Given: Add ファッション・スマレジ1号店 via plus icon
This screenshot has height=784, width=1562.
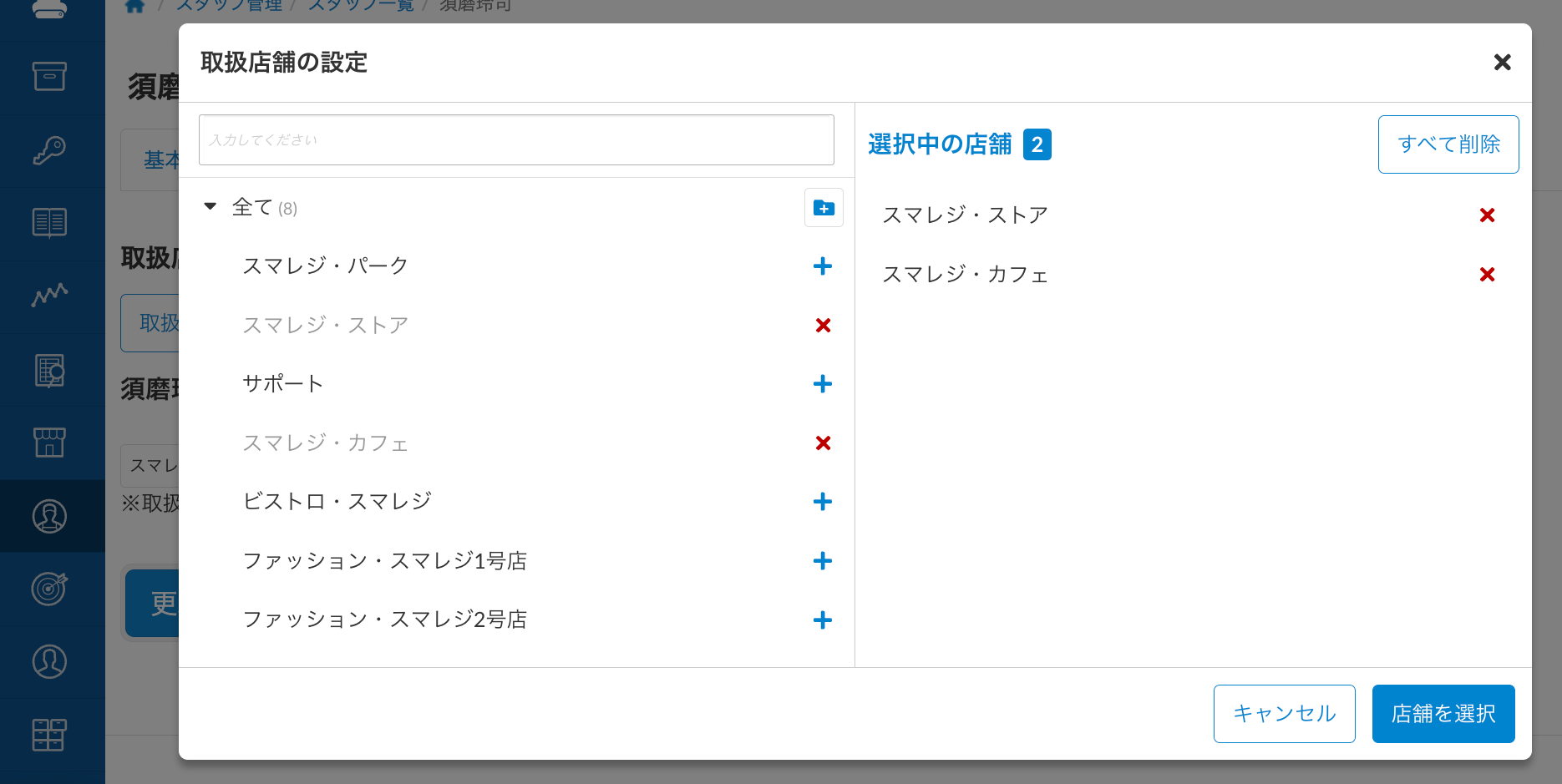Looking at the screenshot, I should click(822, 561).
